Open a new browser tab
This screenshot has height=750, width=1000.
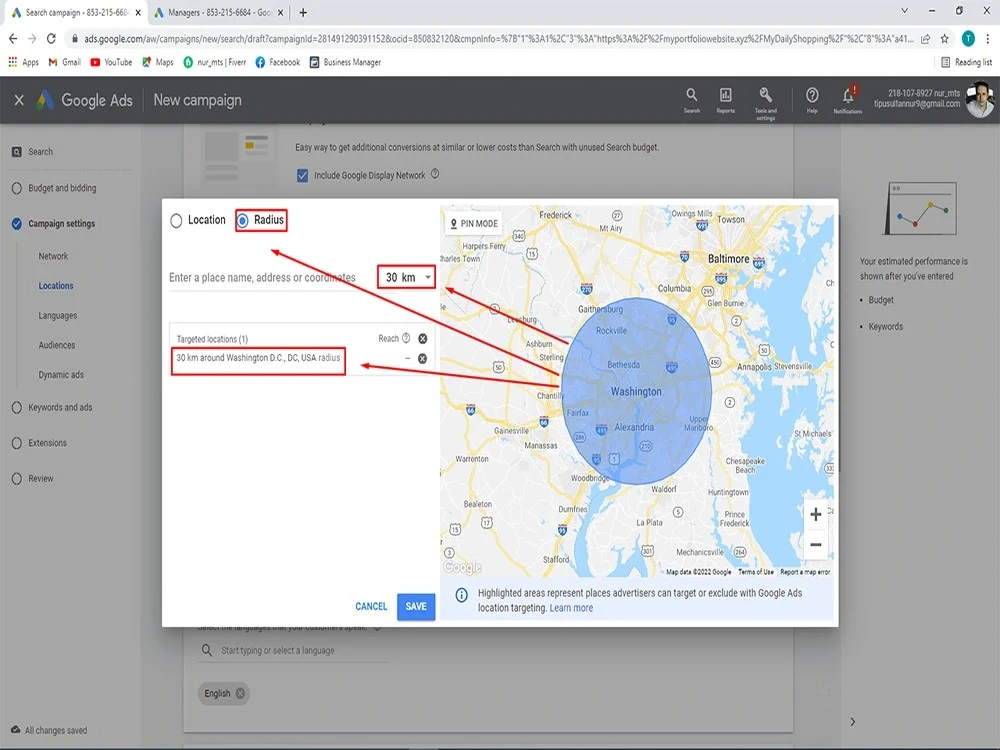(303, 12)
